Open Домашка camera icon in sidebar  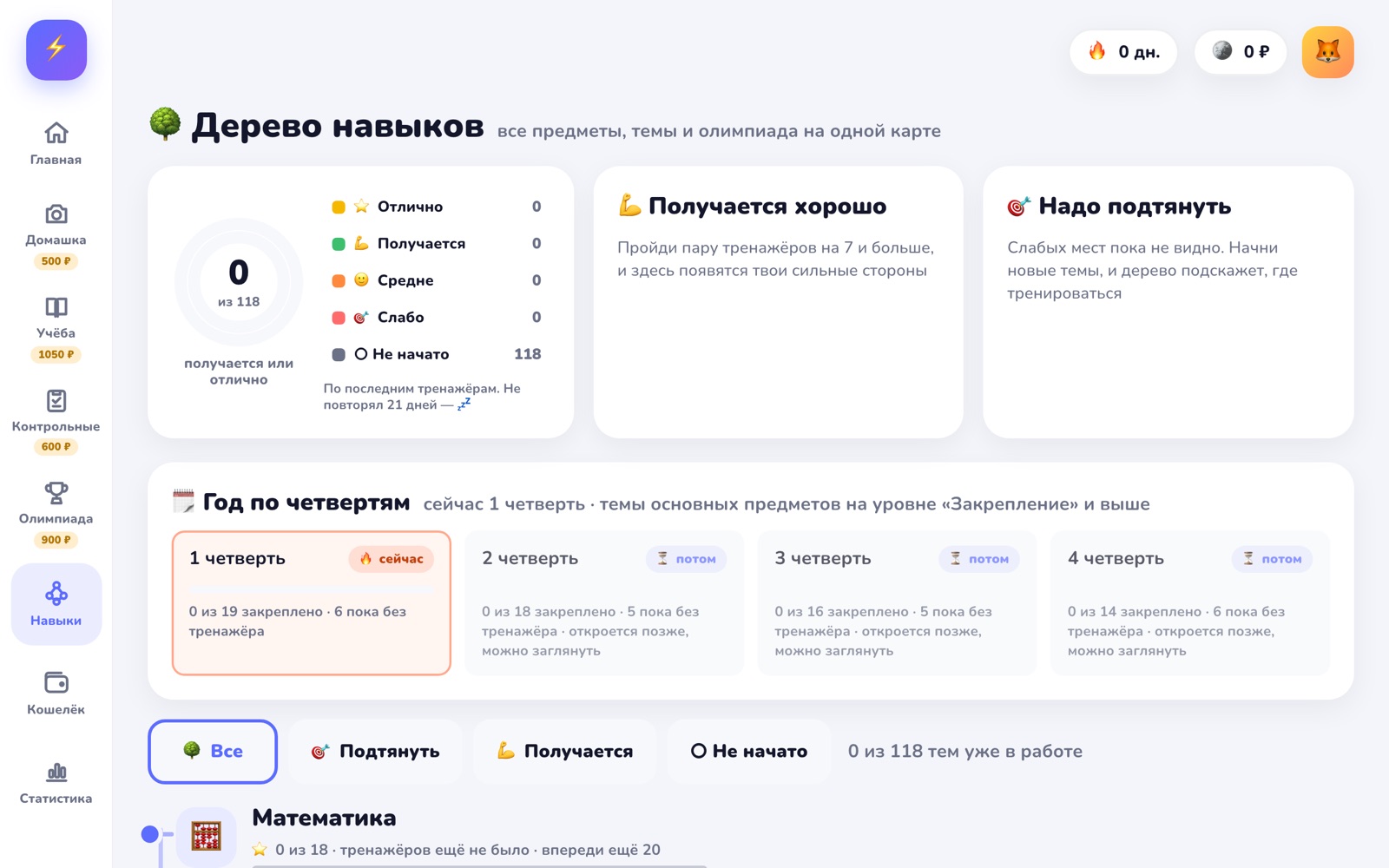coord(56,214)
